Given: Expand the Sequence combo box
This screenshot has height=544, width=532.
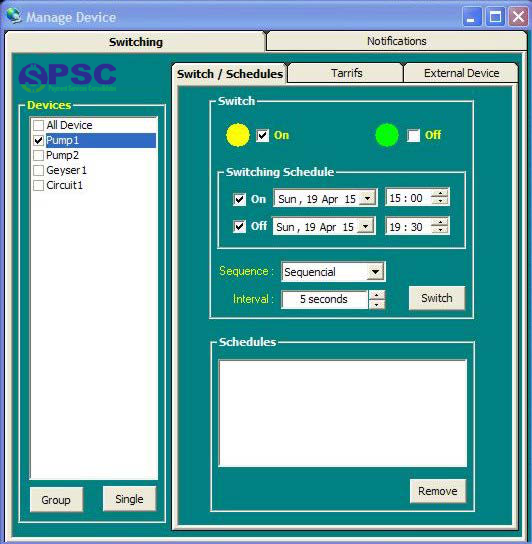Looking at the screenshot, I should pyautogui.click(x=375, y=271).
